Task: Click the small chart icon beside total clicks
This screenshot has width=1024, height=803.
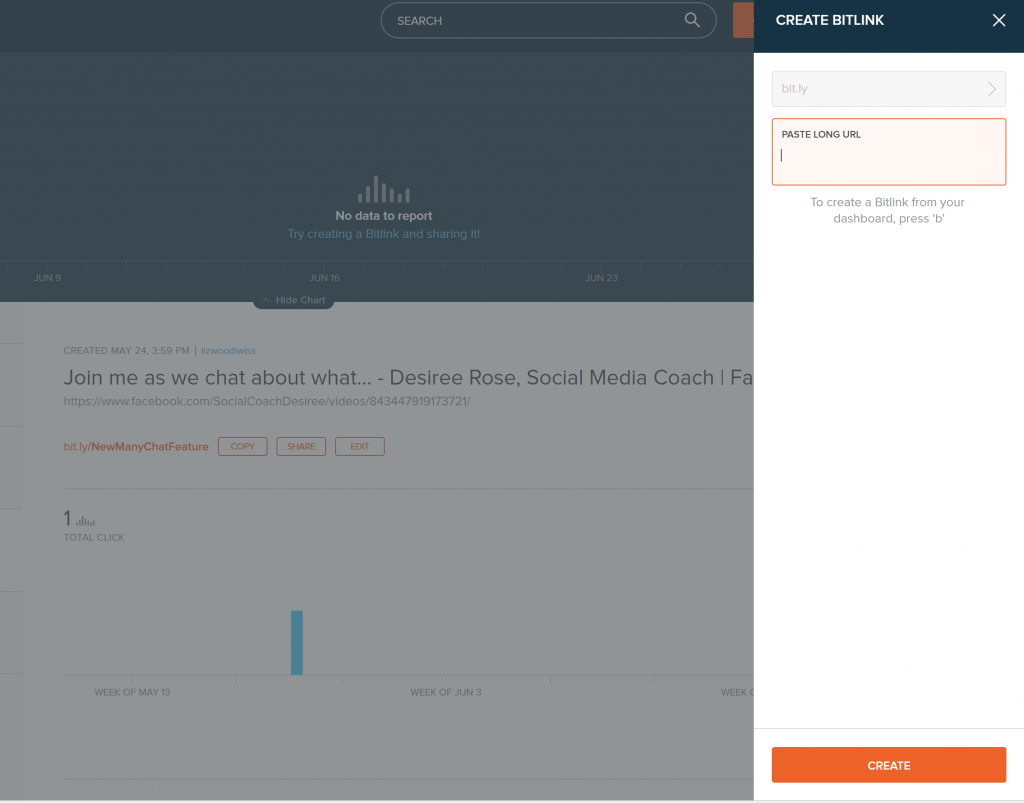Action: pyautogui.click(x=86, y=521)
